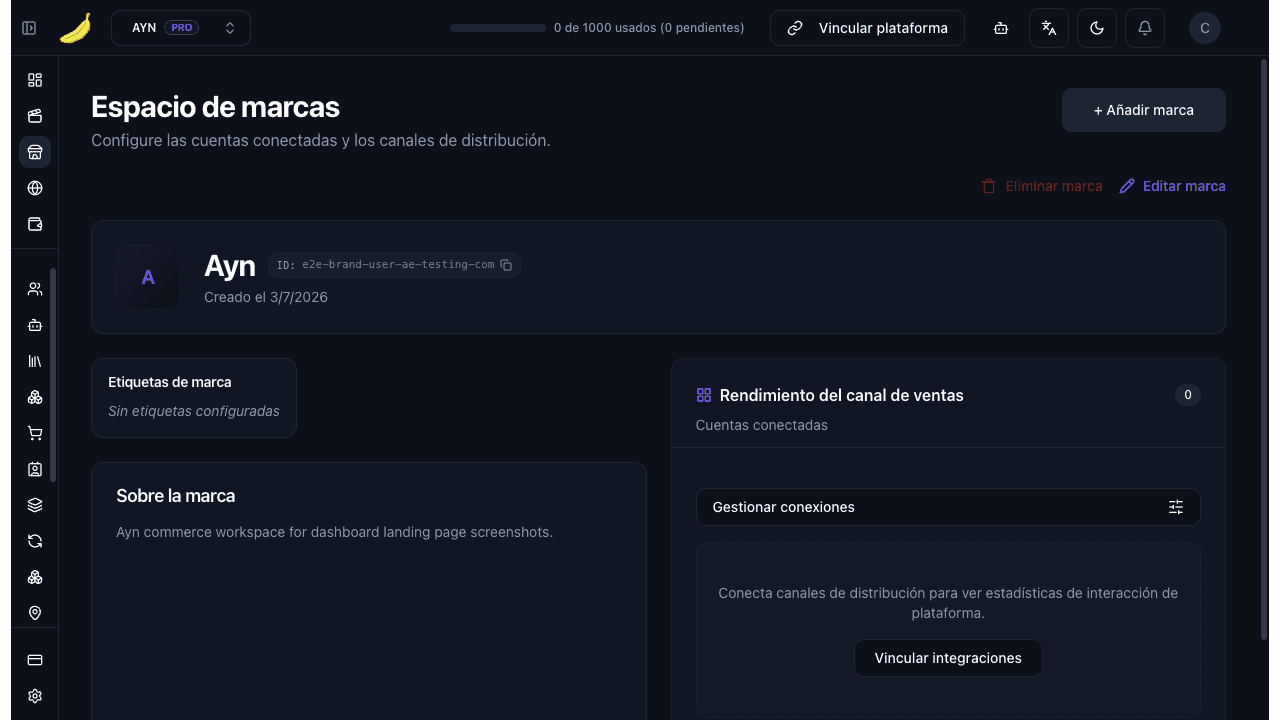Viewport: 1280px width, 720px height.
Task: Click the Vincular integraciones button
Action: 948,658
